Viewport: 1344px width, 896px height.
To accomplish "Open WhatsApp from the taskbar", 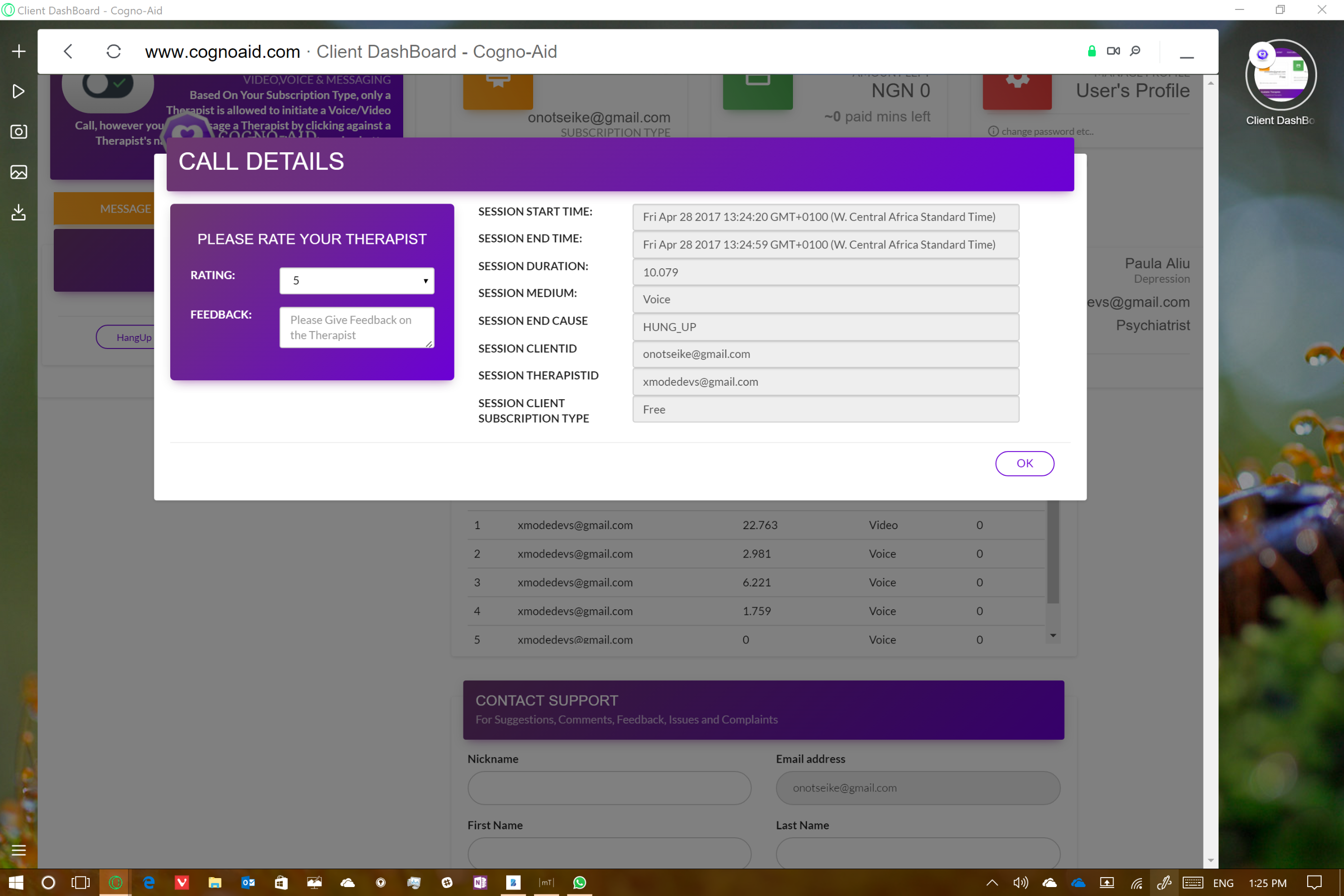I will click(x=579, y=882).
